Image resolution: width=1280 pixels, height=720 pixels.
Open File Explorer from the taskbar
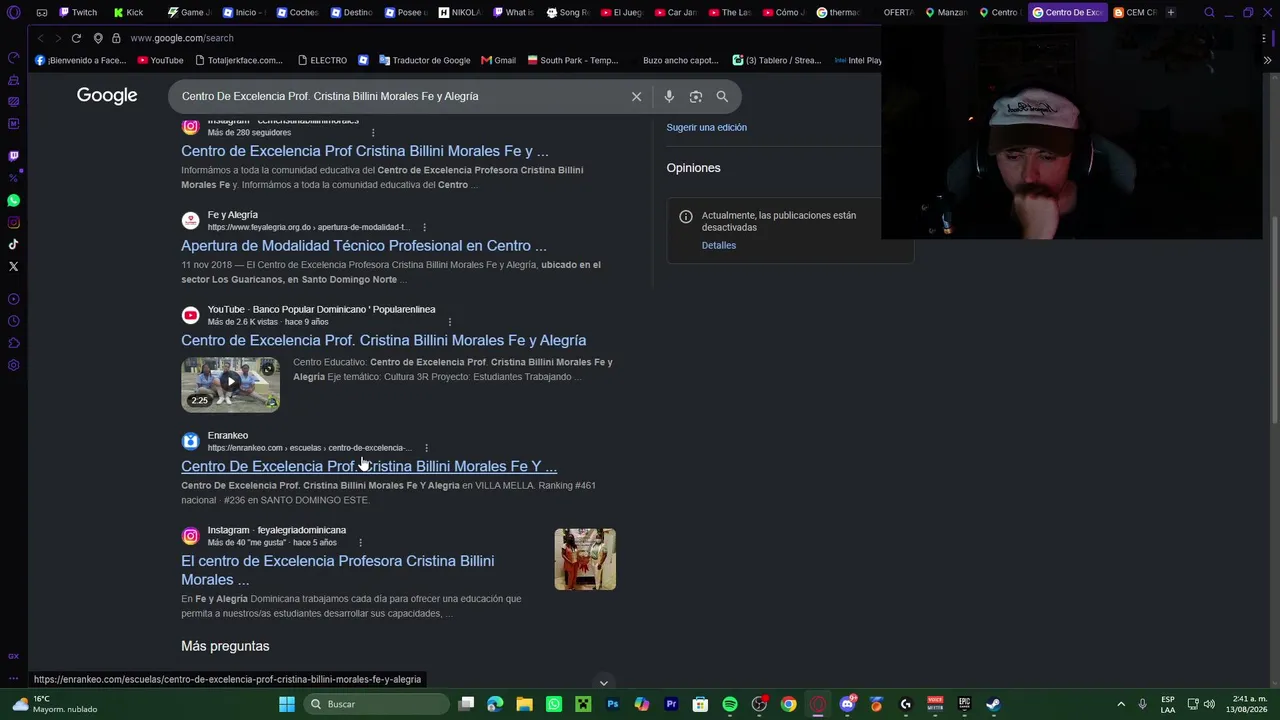pyautogui.click(x=525, y=704)
